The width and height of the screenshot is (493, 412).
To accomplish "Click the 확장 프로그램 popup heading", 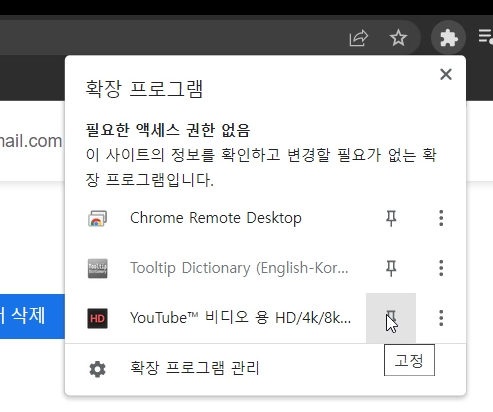I will coord(144,89).
